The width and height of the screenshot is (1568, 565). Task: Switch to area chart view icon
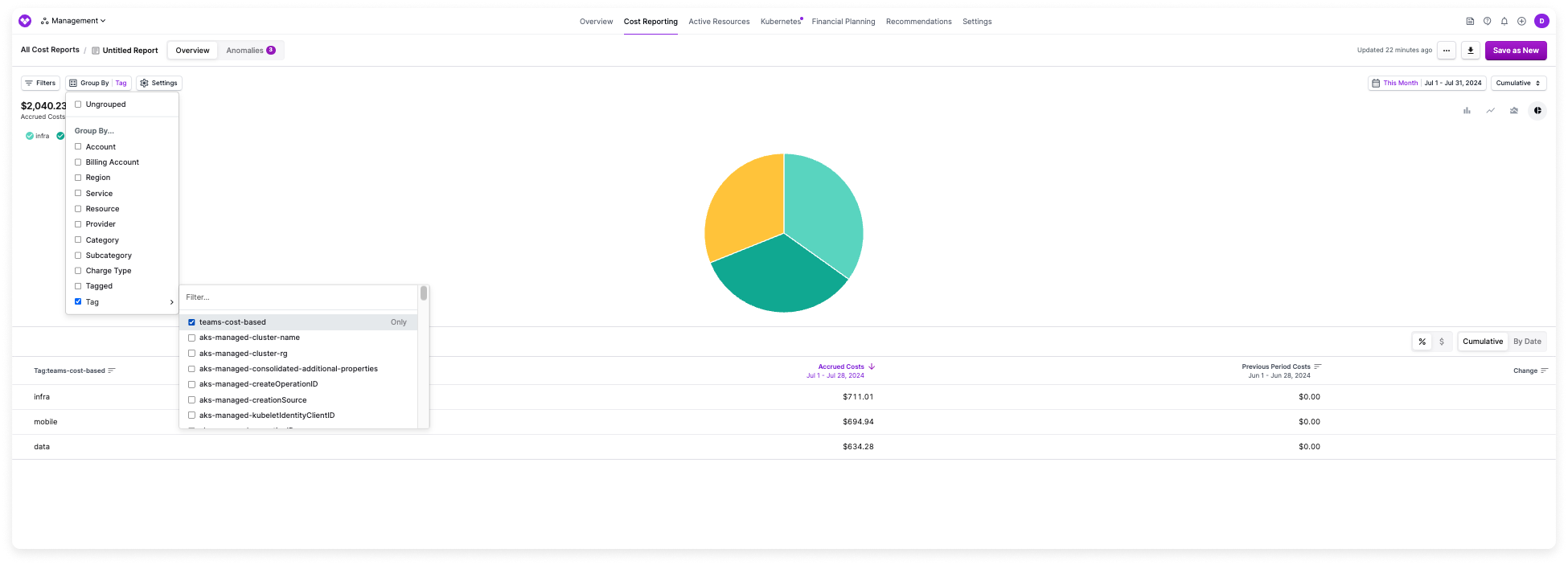pyautogui.click(x=1514, y=111)
